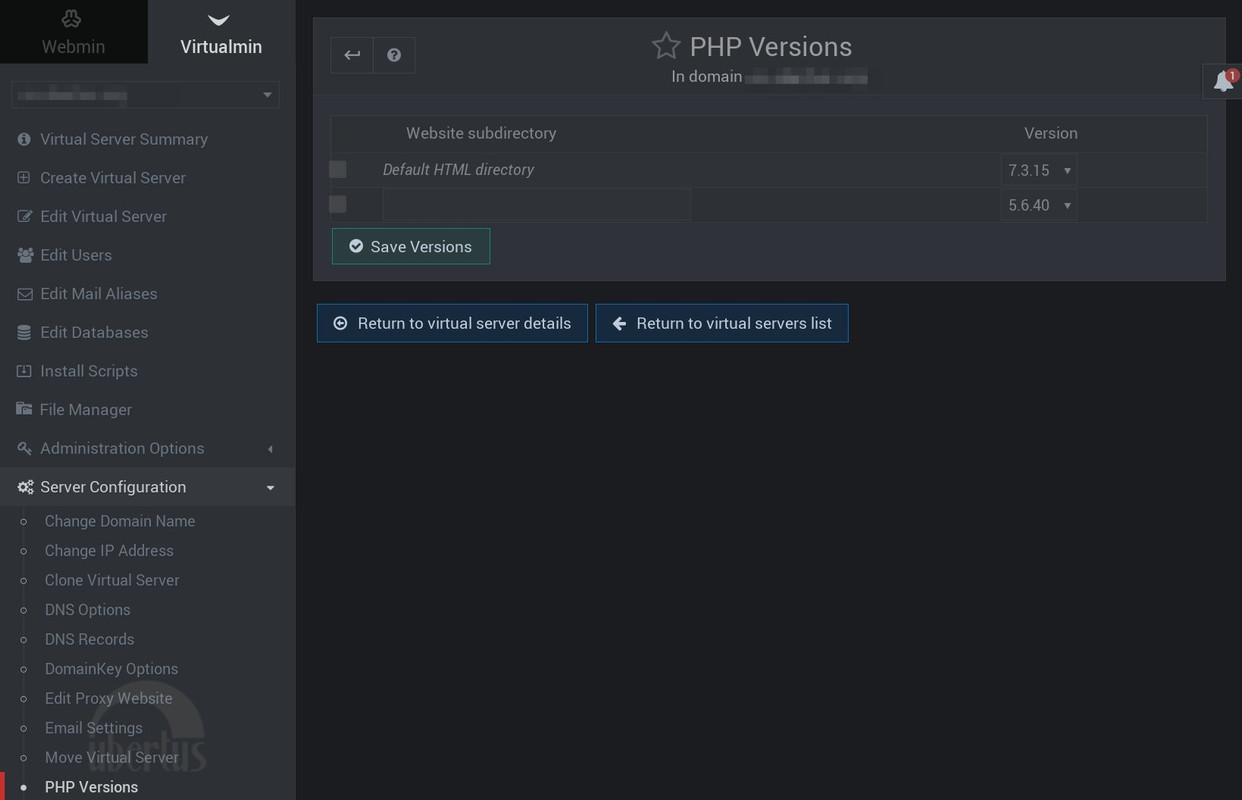Star PHP Versions as favorite
Image resolution: width=1242 pixels, height=800 pixels.
tap(666, 46)
